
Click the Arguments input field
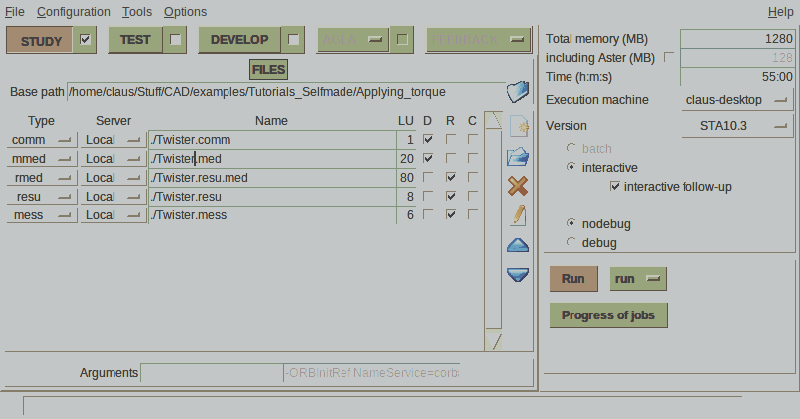coord(212,373)
